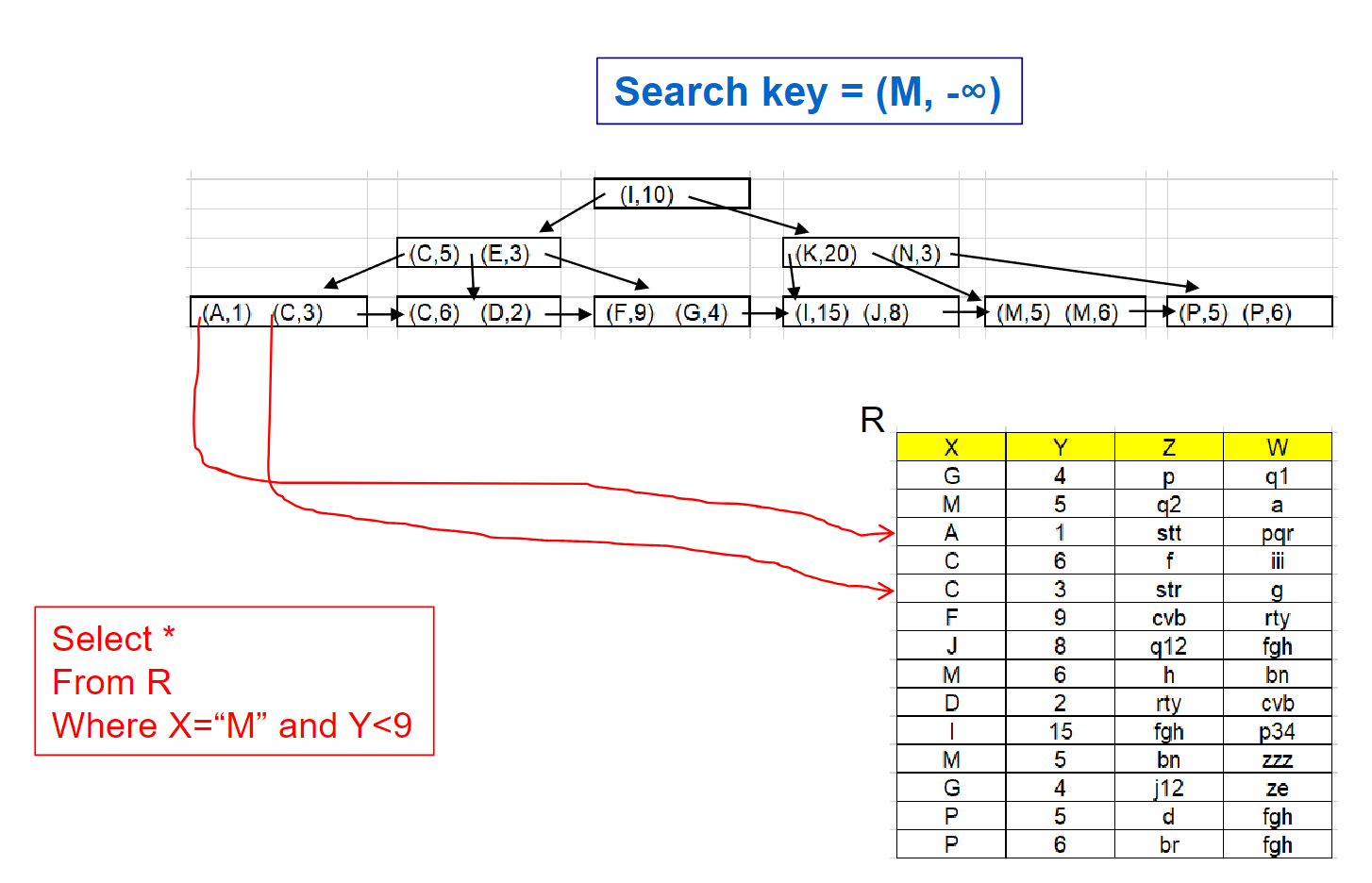Select the root node entry (I,10)
Viewport: 1372px width, 883px height.
[x=647, y=194]
